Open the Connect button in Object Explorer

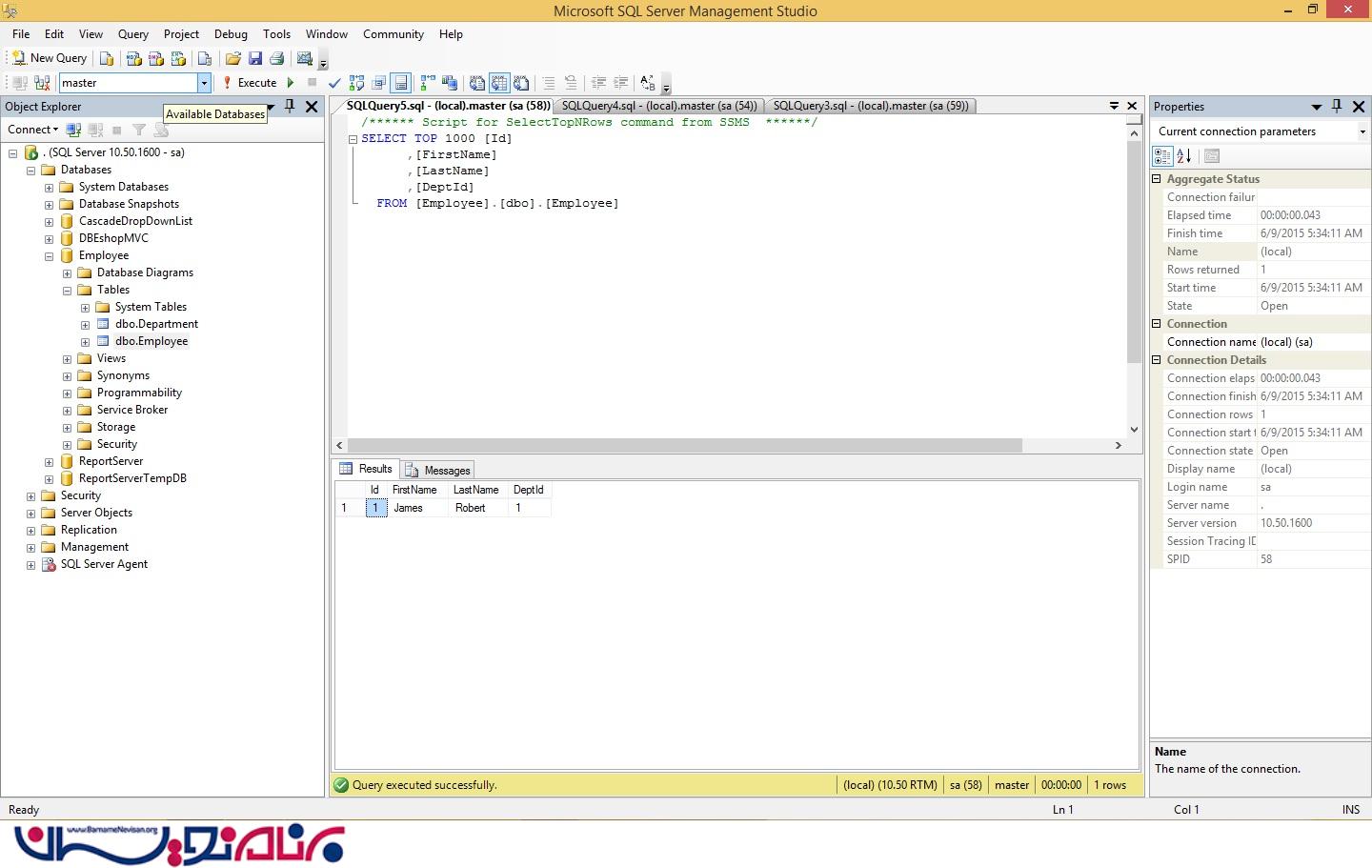point(32,130)
